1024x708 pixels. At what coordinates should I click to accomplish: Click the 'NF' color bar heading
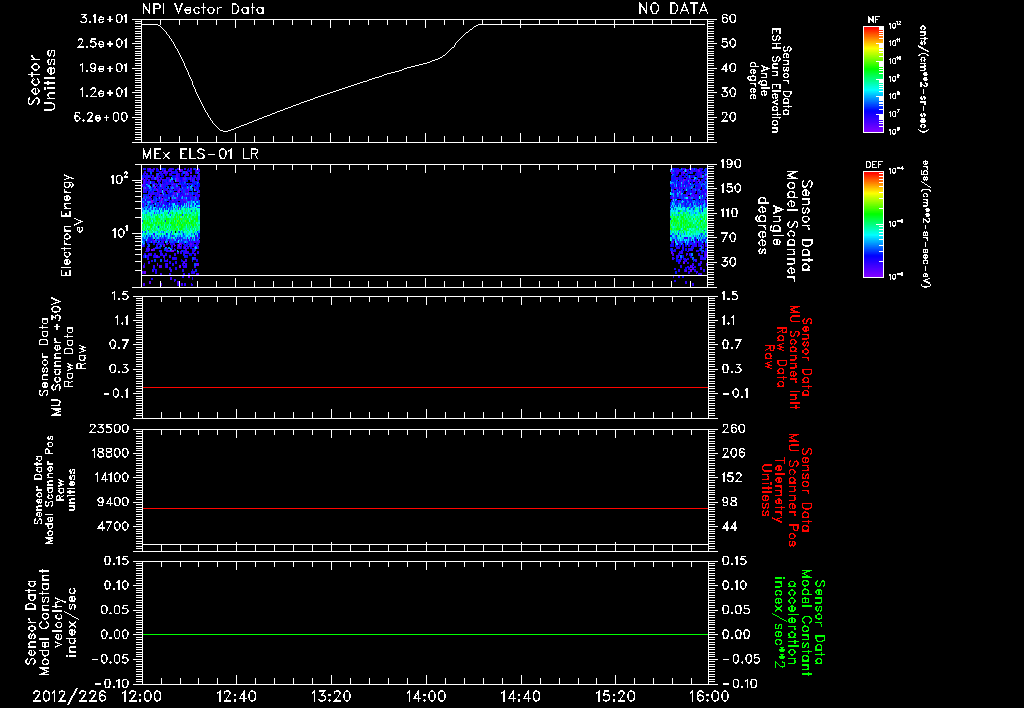tap(873, 20)
